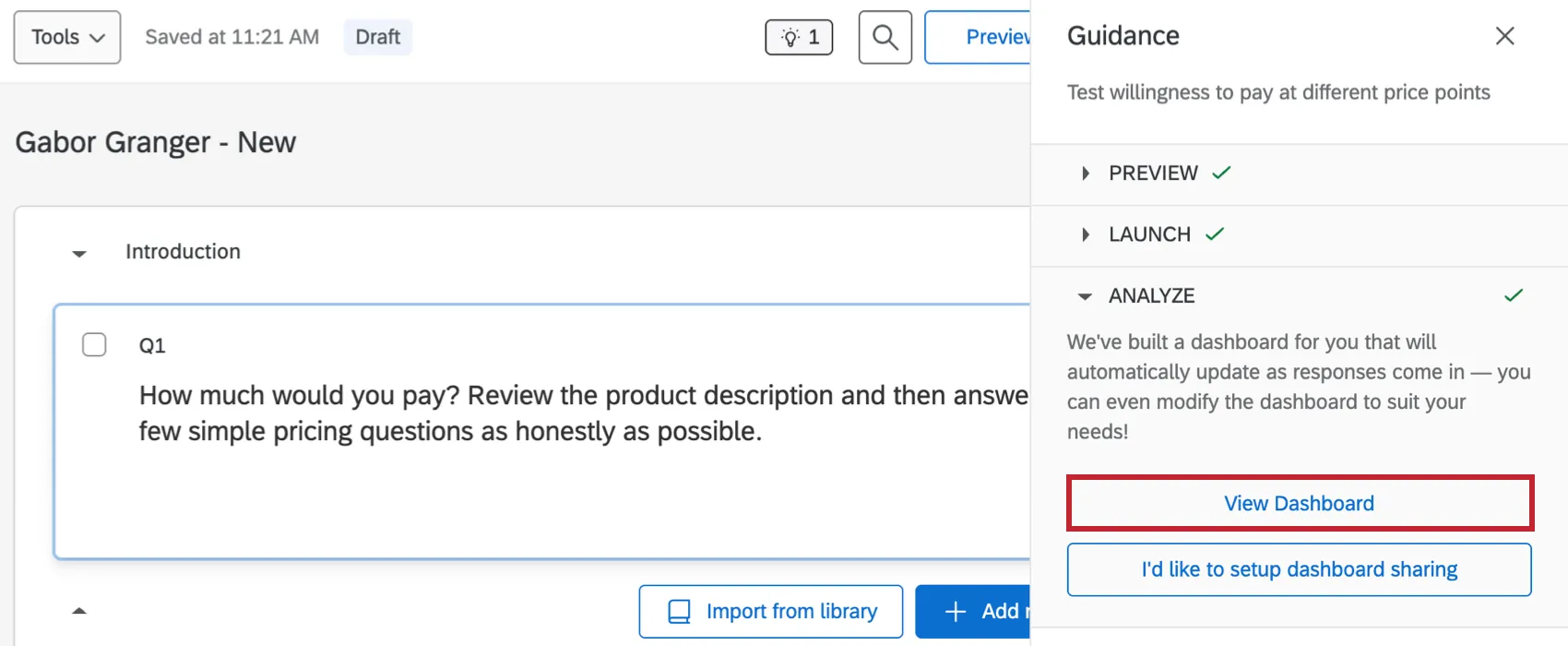Screen dimensions: 1568x646
Task: Click I'd like to setup dashboard sharing
Action: click(1300, 569)
